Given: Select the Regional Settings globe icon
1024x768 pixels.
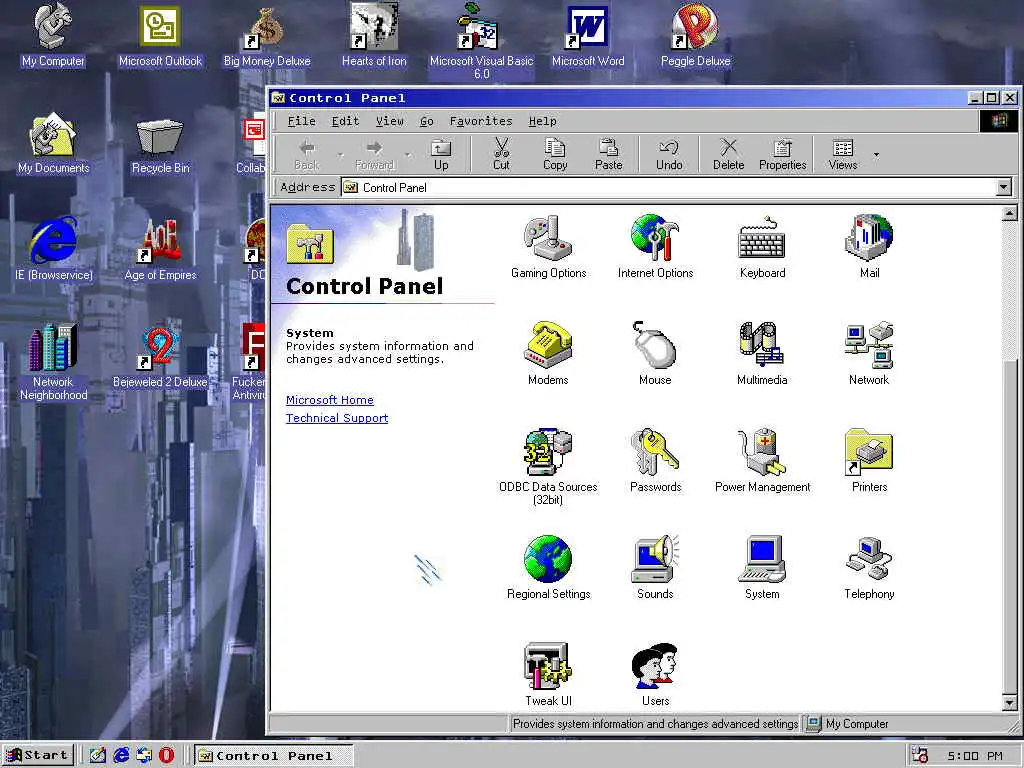Looking at the screenshot, I should click(x=548, y=568).
